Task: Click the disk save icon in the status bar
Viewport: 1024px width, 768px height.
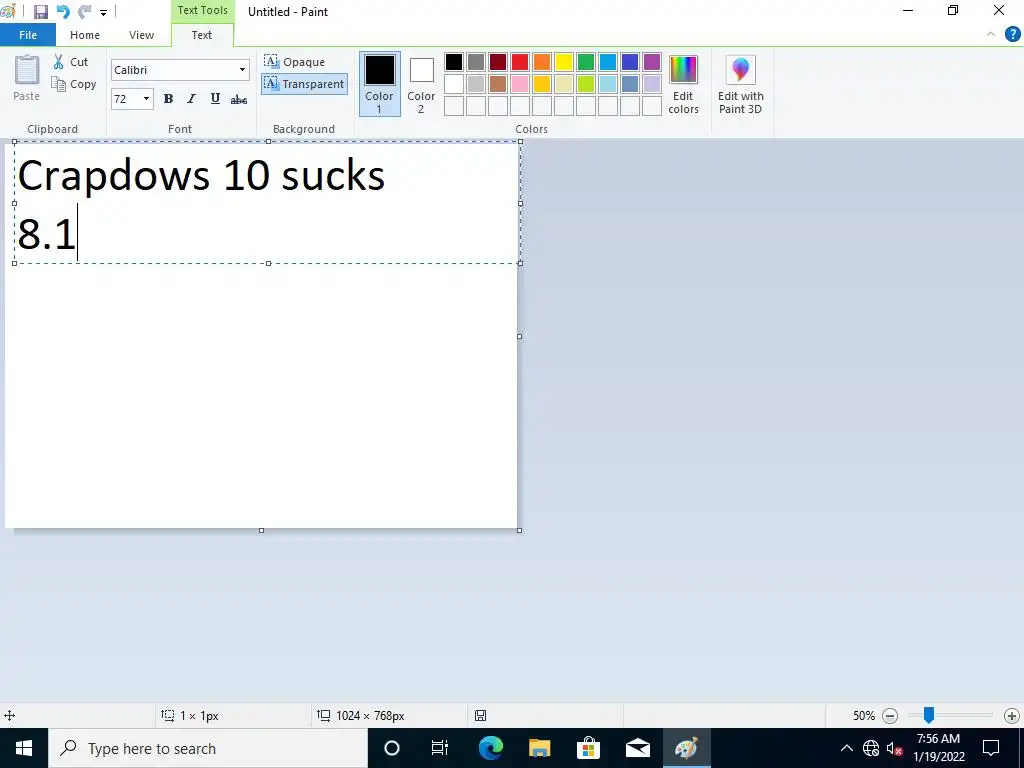Action: coord(480,716)
